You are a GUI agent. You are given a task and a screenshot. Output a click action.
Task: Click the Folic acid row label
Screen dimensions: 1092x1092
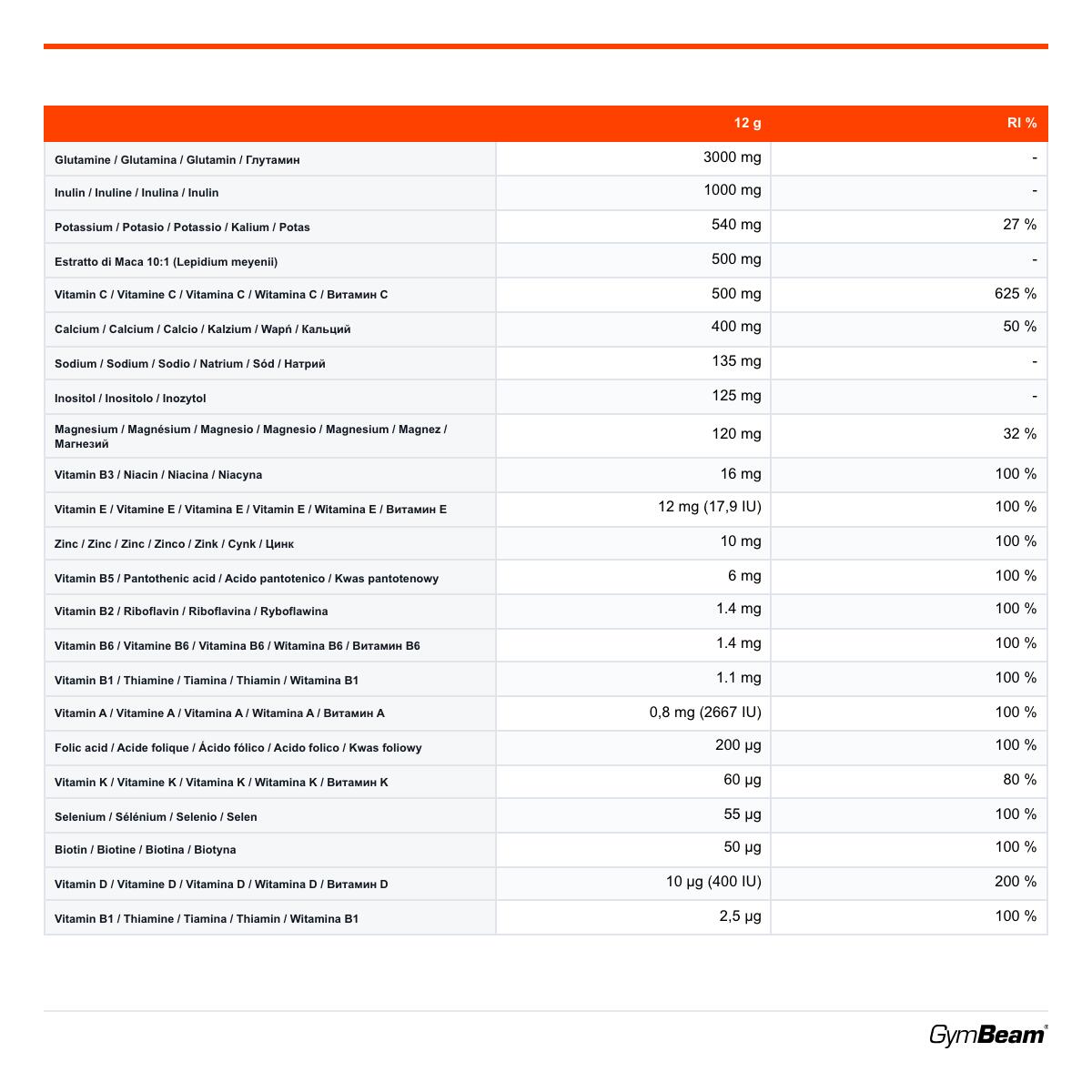click(x=238, y=748)
